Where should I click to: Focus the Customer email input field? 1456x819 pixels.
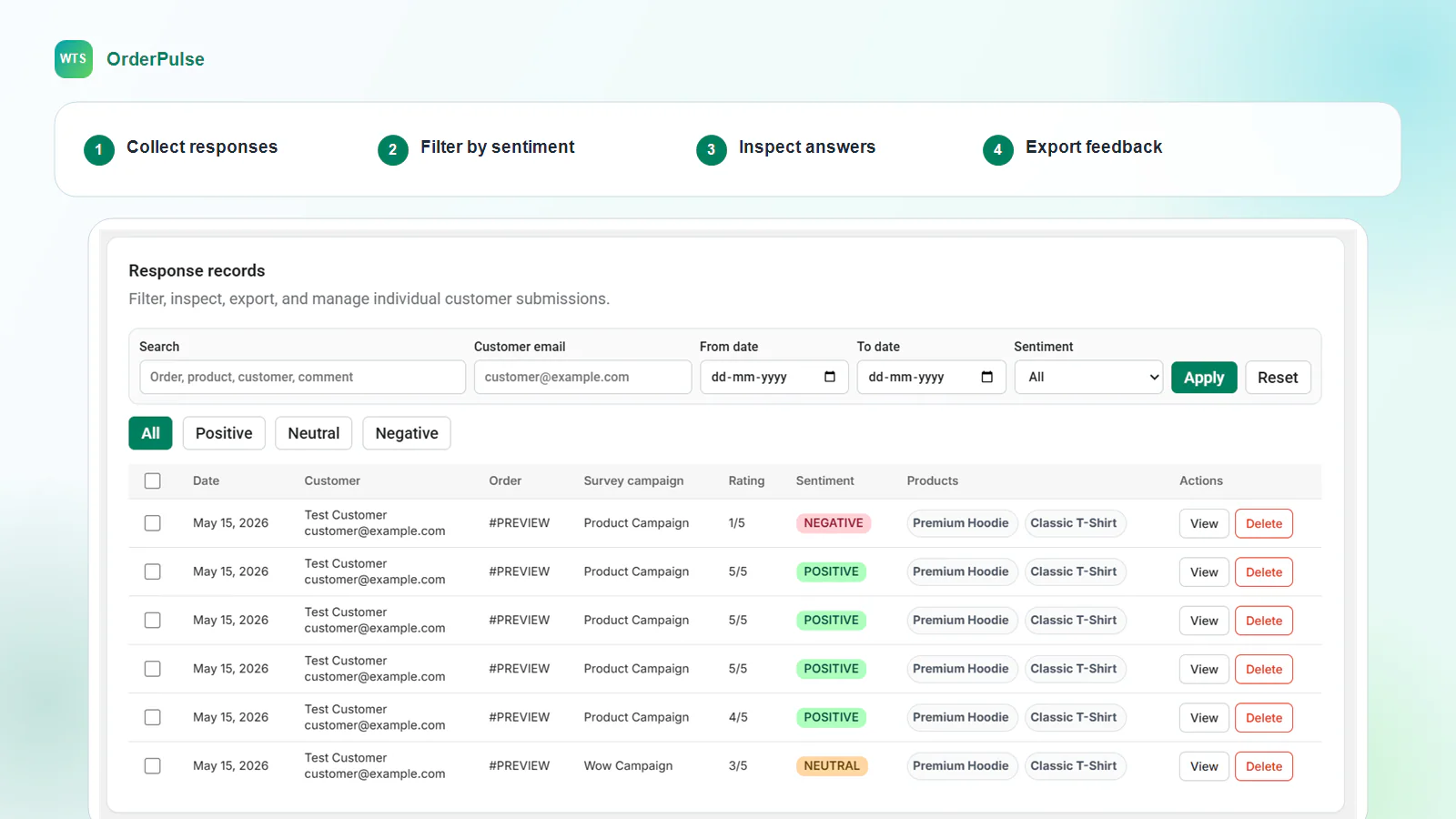(583, 377)
